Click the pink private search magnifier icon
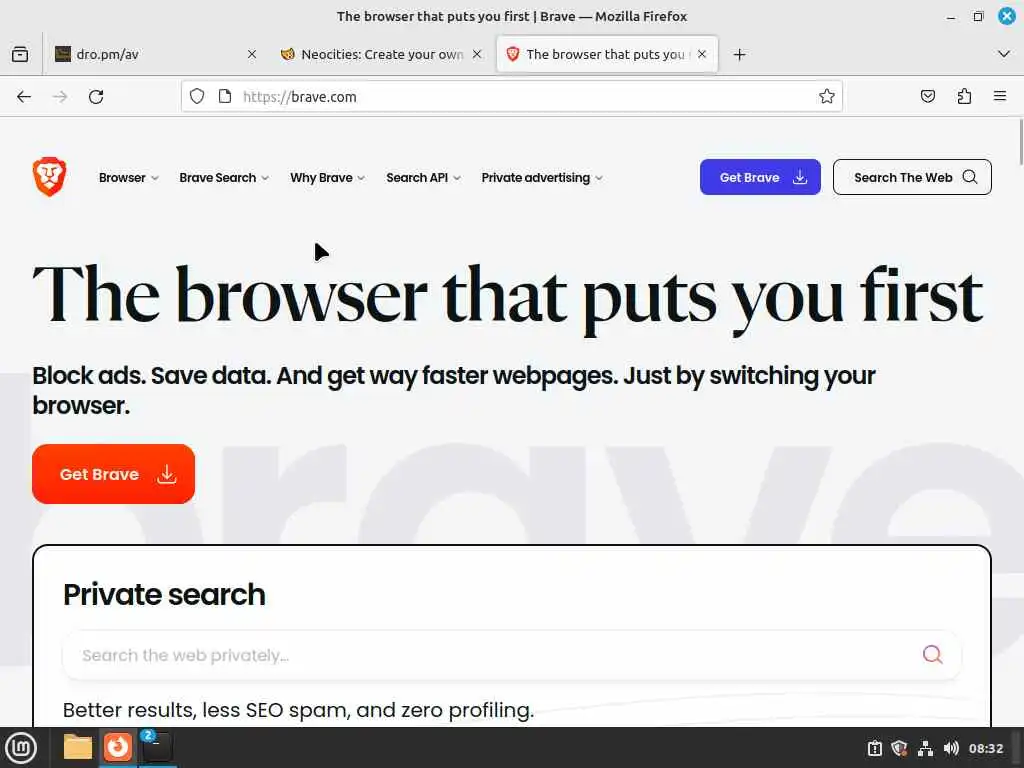1024x768 pixels. point(933,654)
